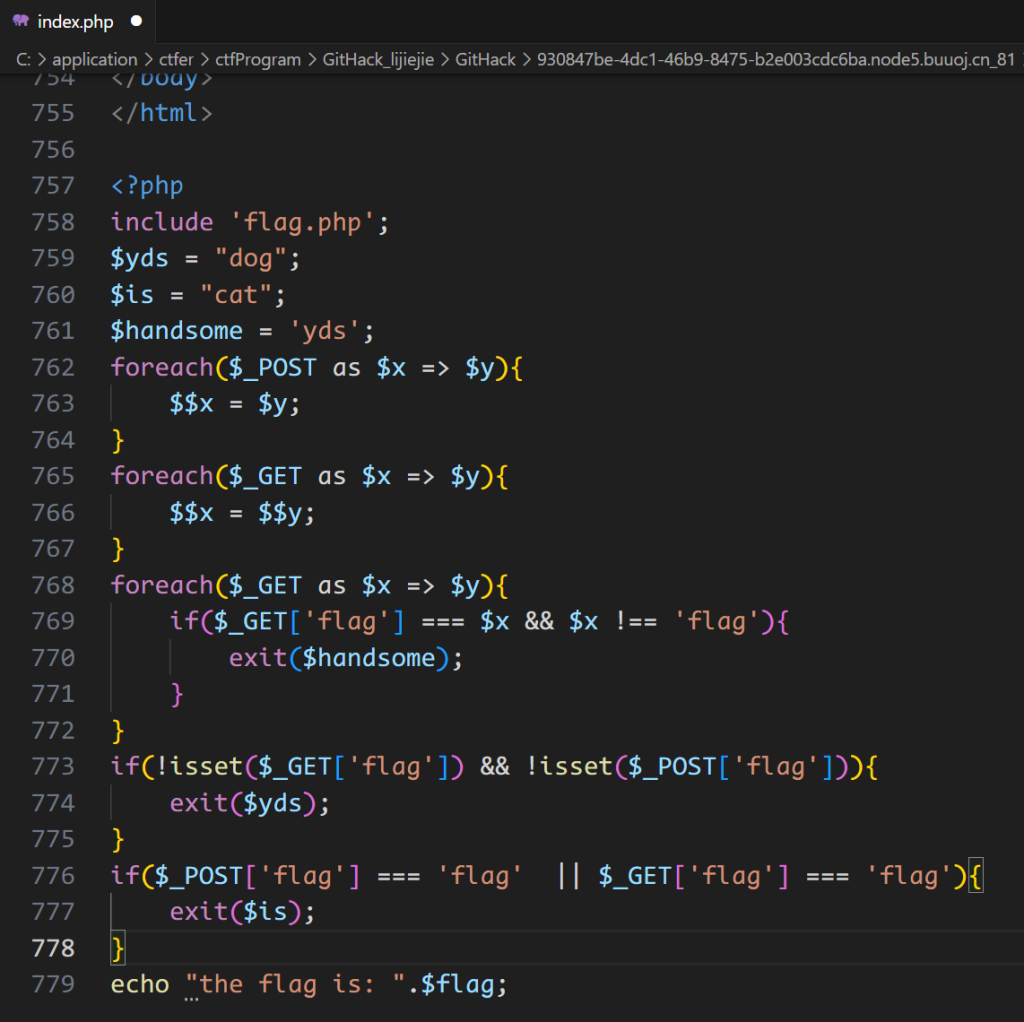Click the PHP elephant icon on index.php tab
This screenshot has height=1022, width=1024.
point(20,21)
